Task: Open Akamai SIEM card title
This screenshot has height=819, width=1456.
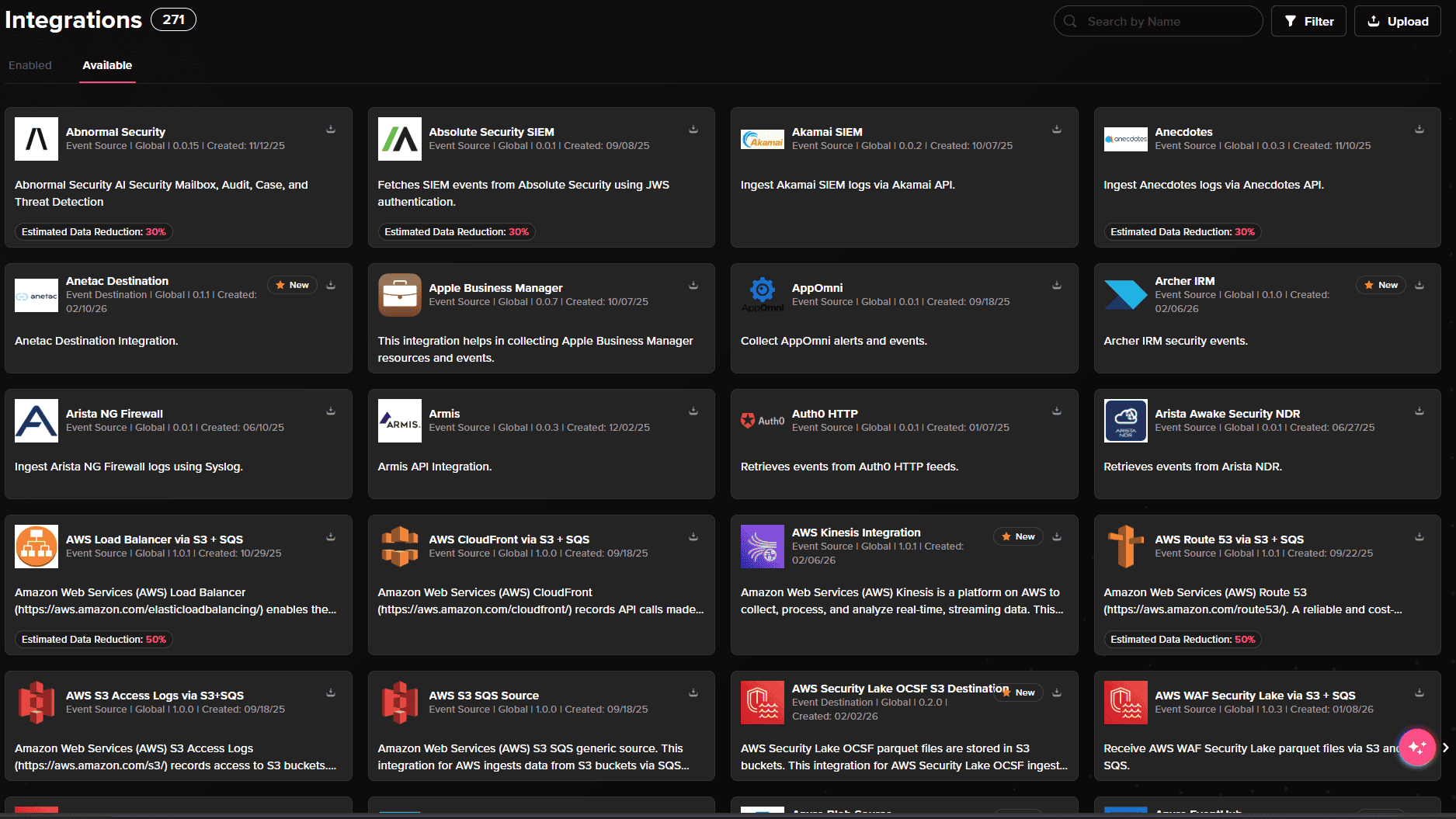Action: (x=827, y=132)
